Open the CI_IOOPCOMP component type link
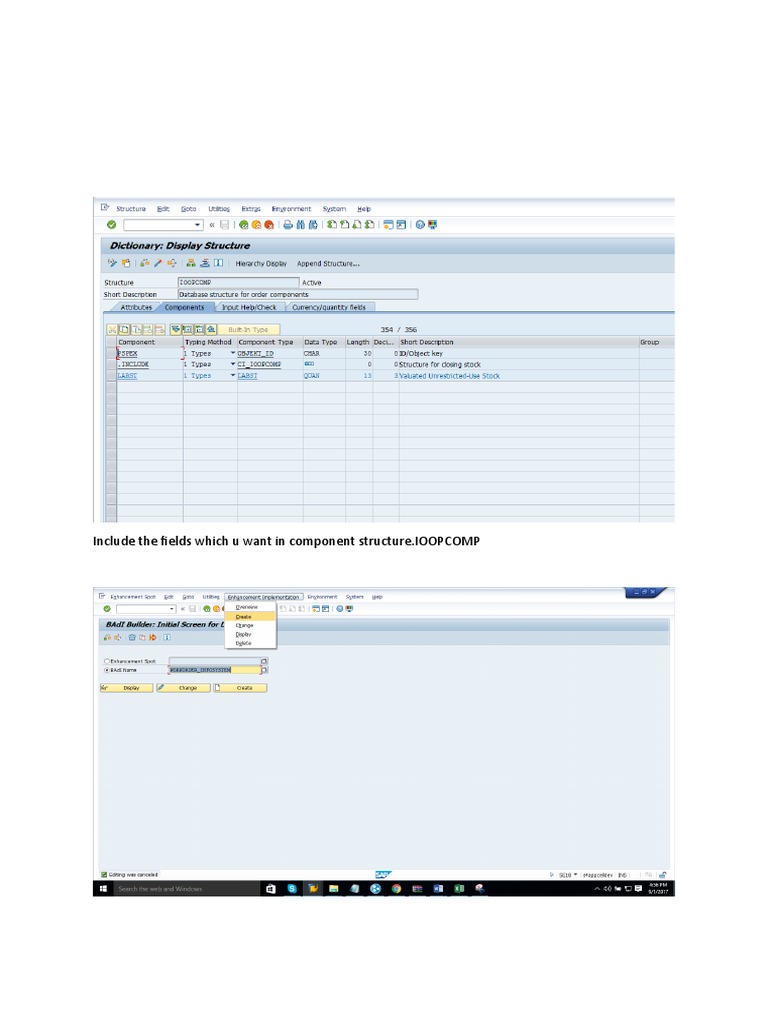The width and height of the screenshot is (768, 1024). [259, 364]
